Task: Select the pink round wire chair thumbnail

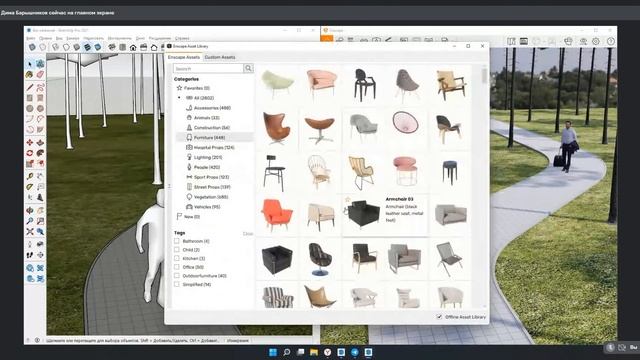Action: (405, 122)
